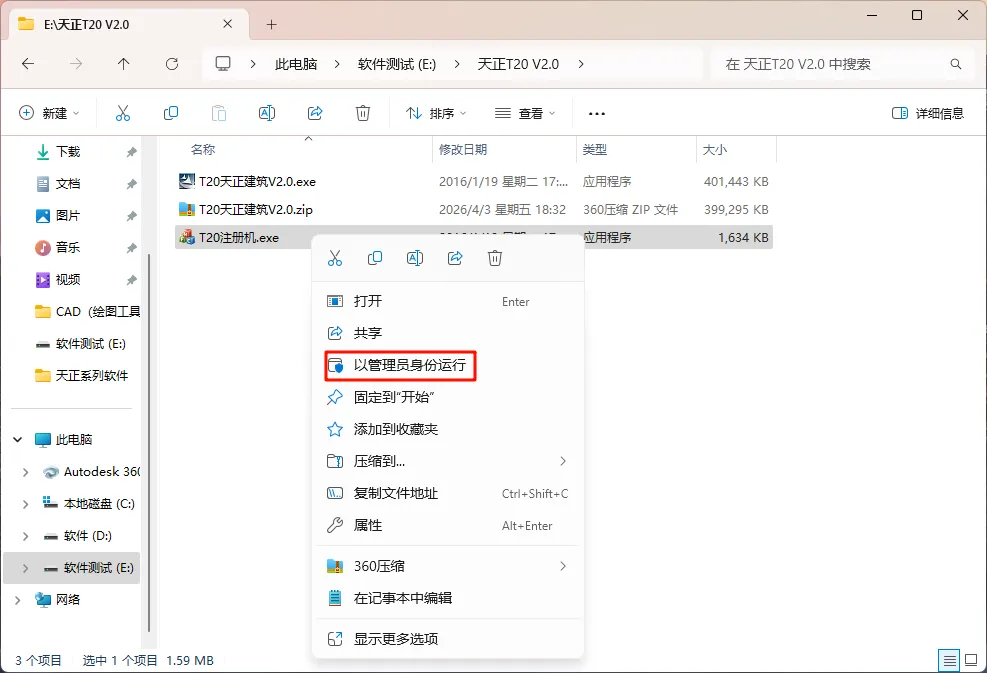Select file T20天正建筑V2.0.exe
The image size is (987, 673).
click(473, 181)
